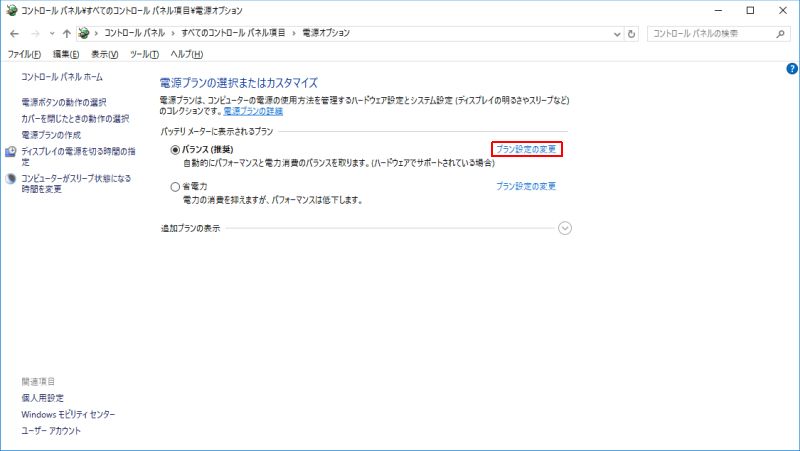Select the 省電力 power plan radio button
800x451 pixels.
pos(176,186)
